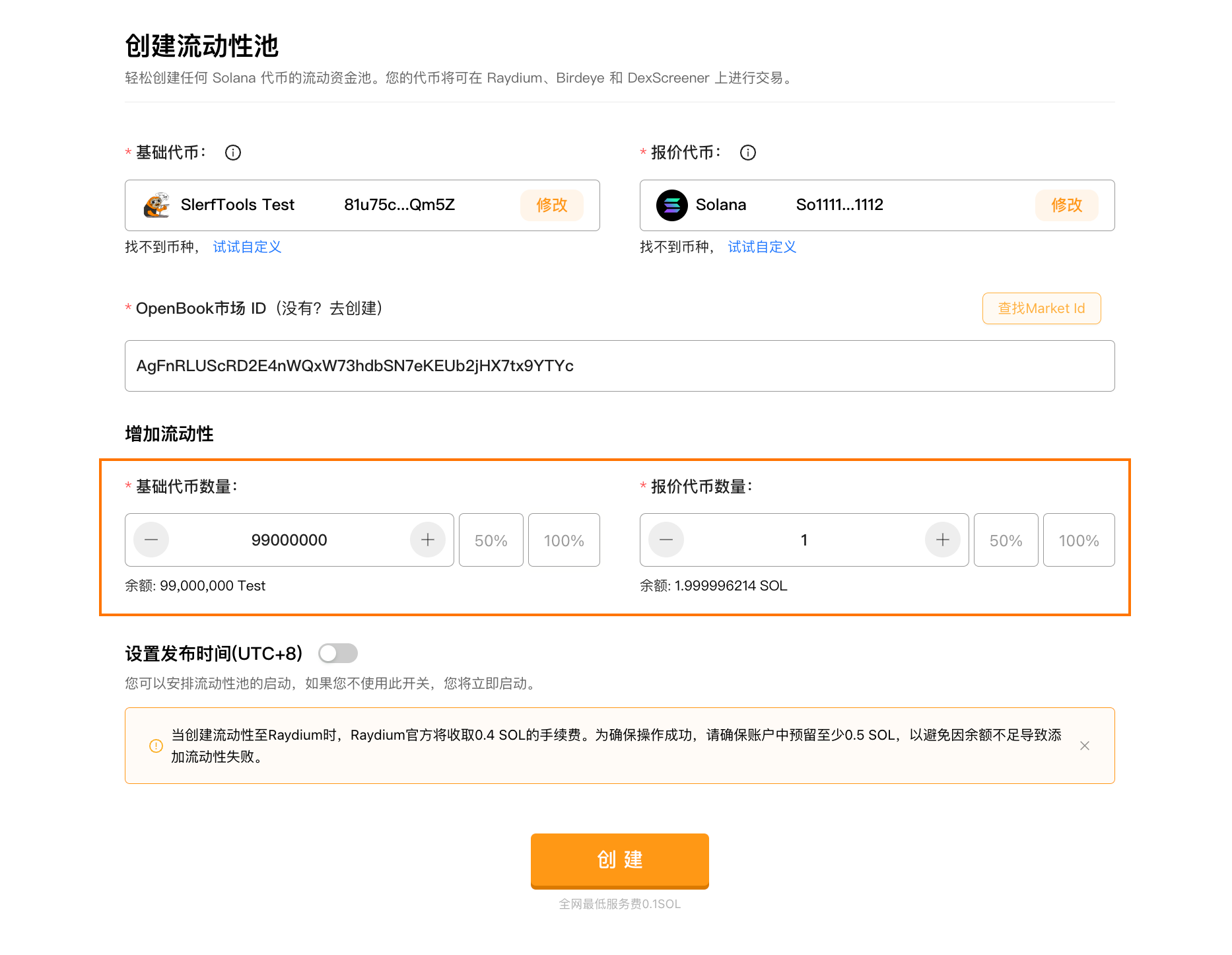The image size is (1232, 955).
Task: Dismiss the Raydium fee warning notice
Action: pyautogui.click(x=1084, y=746)
